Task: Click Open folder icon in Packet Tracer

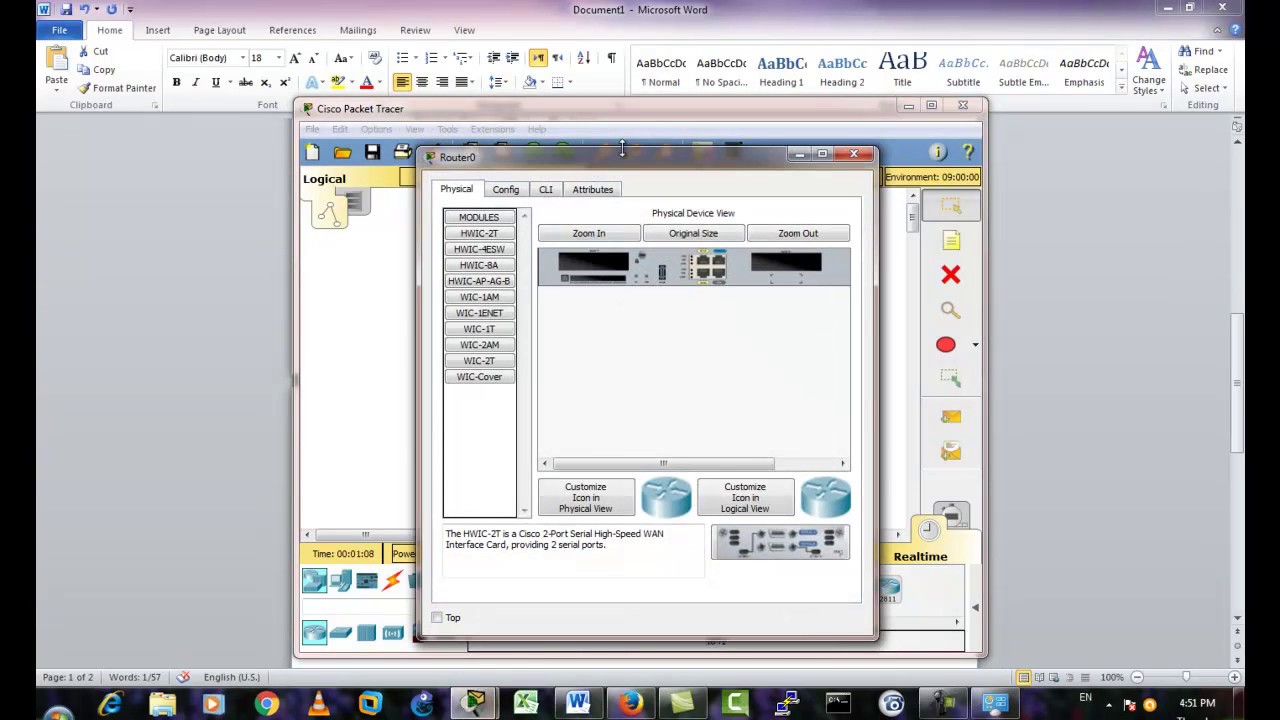Action: pos(342,152)
